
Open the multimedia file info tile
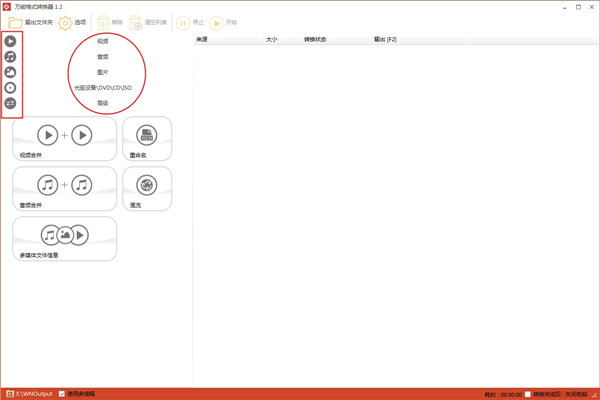(x=65, y=238)
